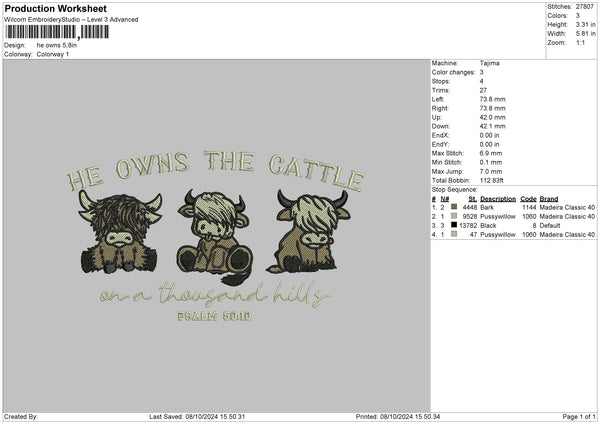Click stitch count 13782 in Black row
The height and width of the screenshot is (424, 600).
[x=468, y=225]
